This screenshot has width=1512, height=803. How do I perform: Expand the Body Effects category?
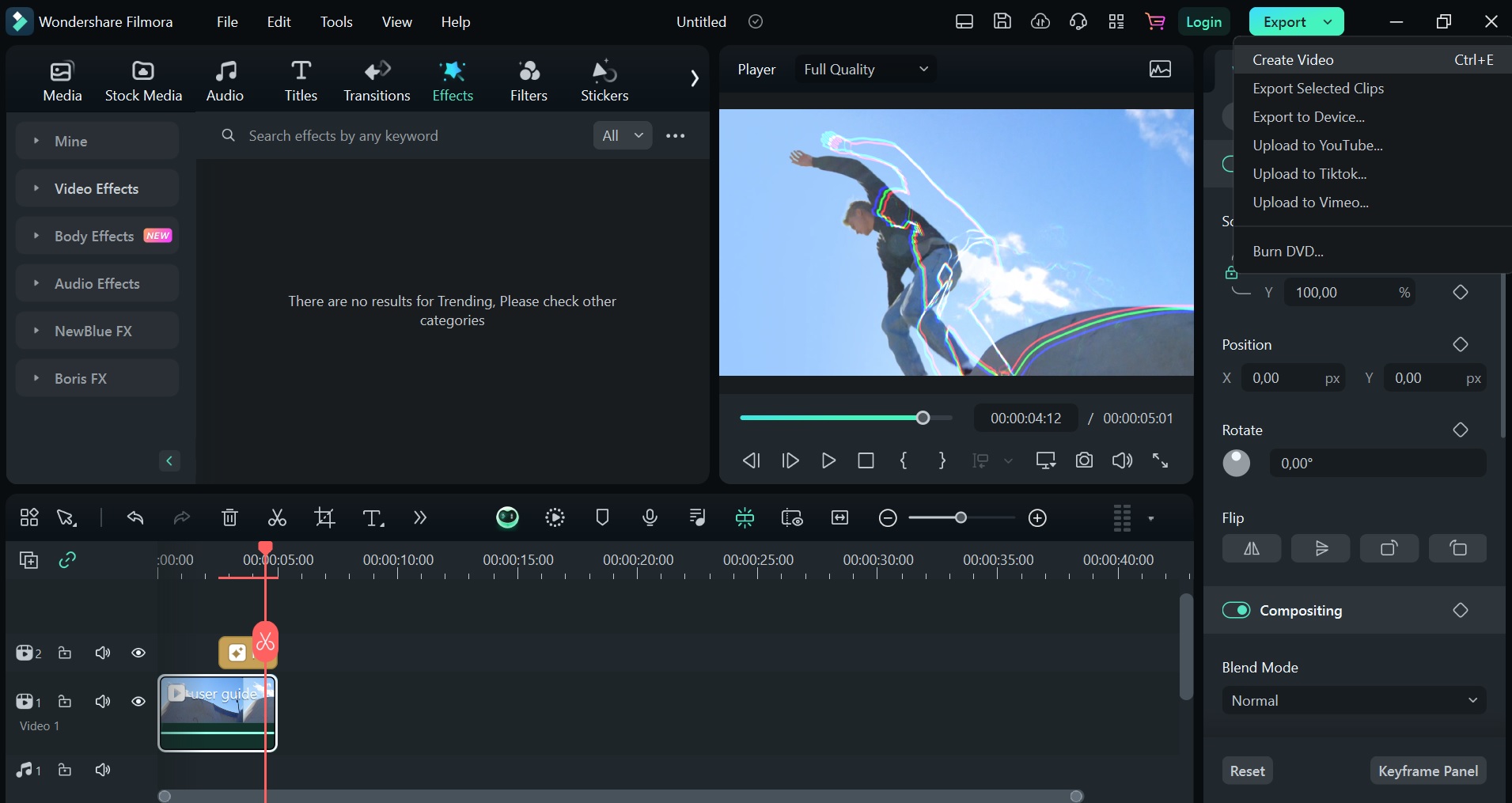pos(97,236)
